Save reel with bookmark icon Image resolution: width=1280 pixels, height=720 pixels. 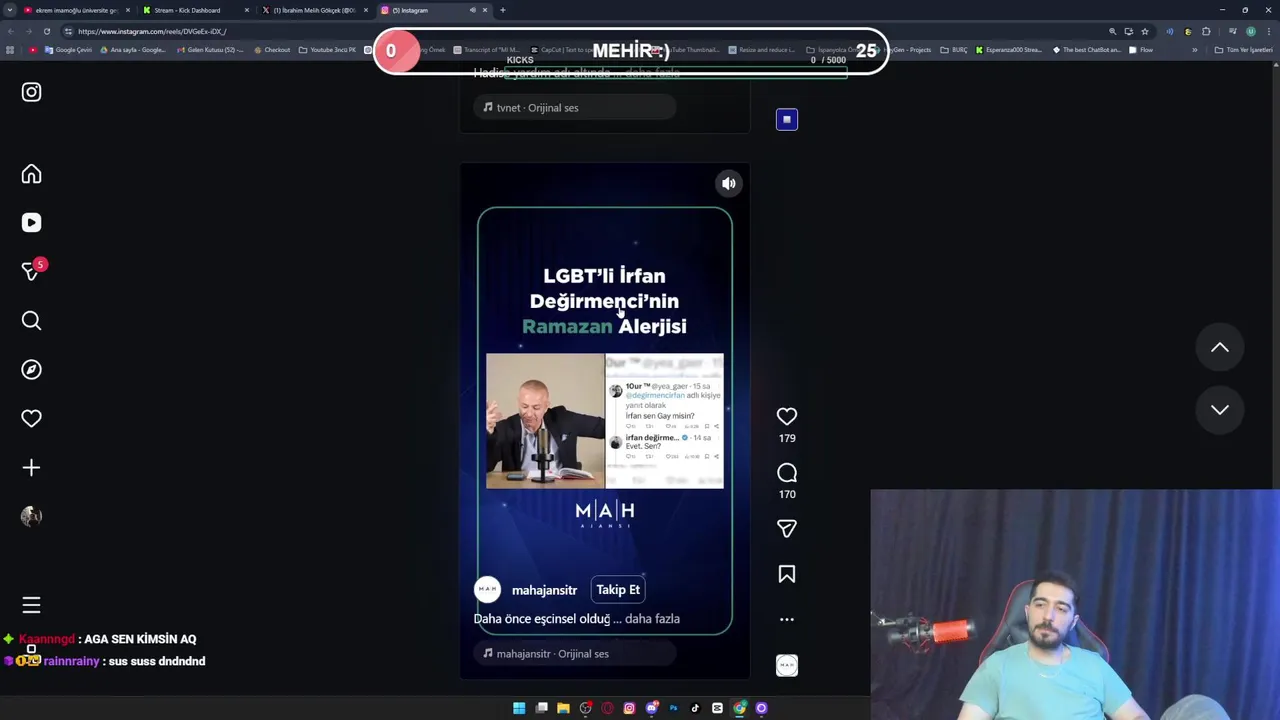(787, 574)
